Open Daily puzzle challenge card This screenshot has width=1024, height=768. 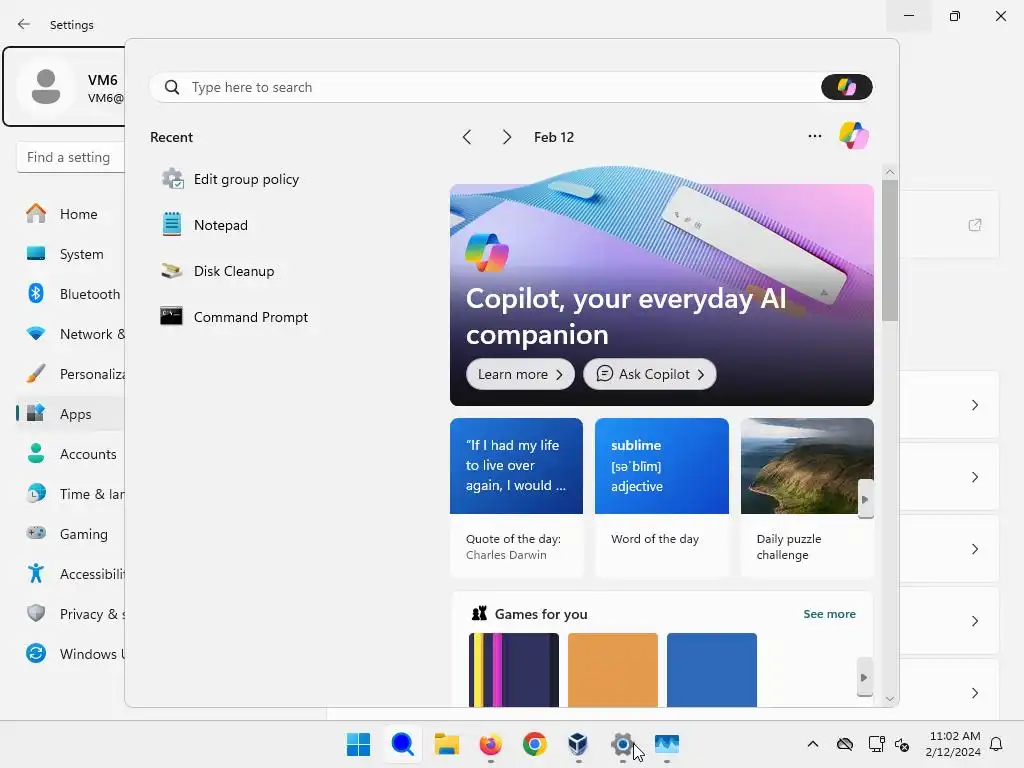coord(807,497)
